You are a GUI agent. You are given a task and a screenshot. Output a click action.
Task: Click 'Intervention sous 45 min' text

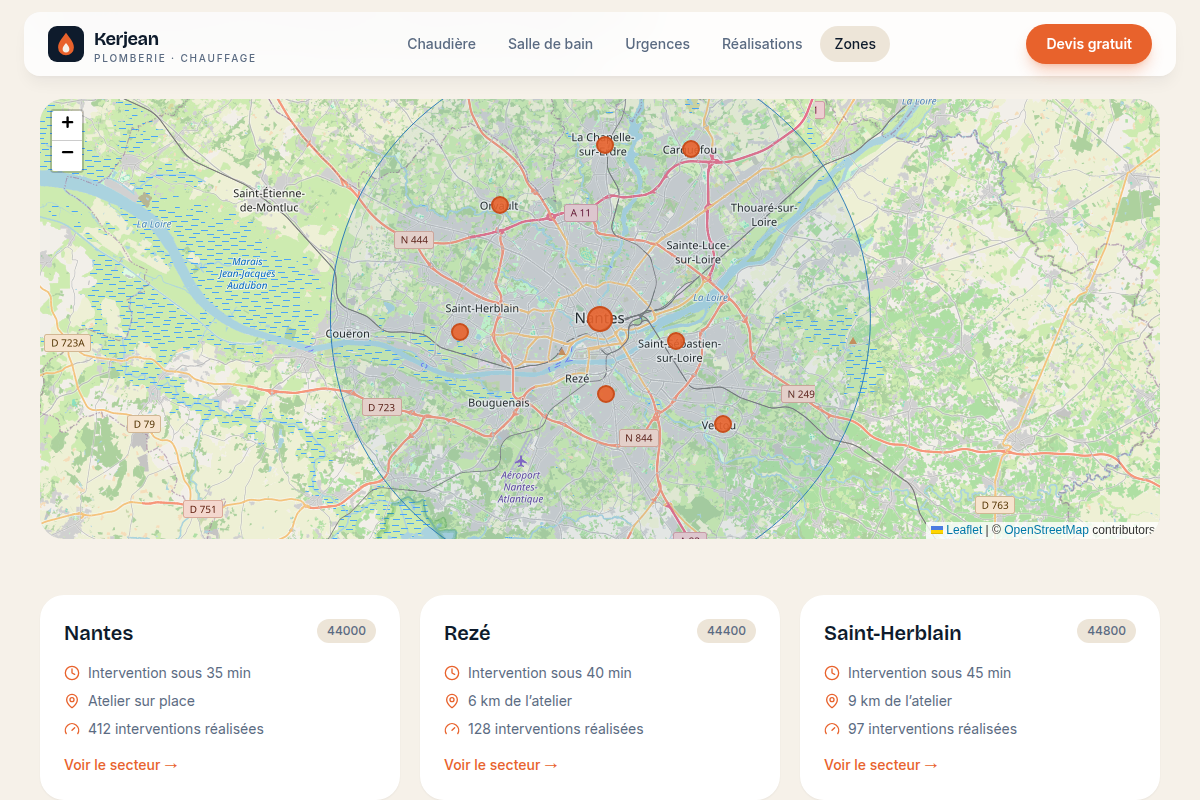(929, 673)
